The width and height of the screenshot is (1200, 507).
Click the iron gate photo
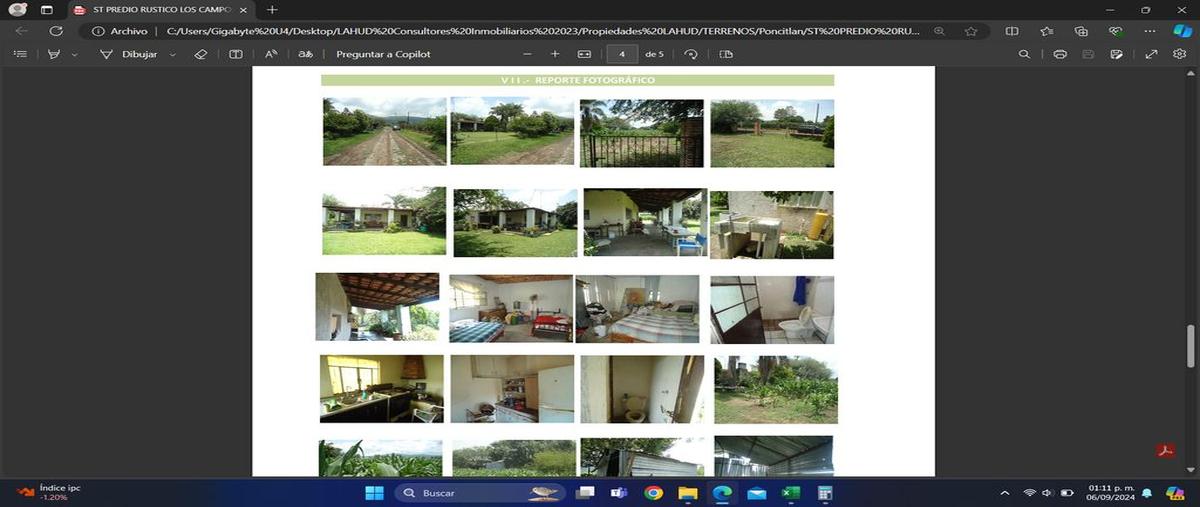pos(641,133)
